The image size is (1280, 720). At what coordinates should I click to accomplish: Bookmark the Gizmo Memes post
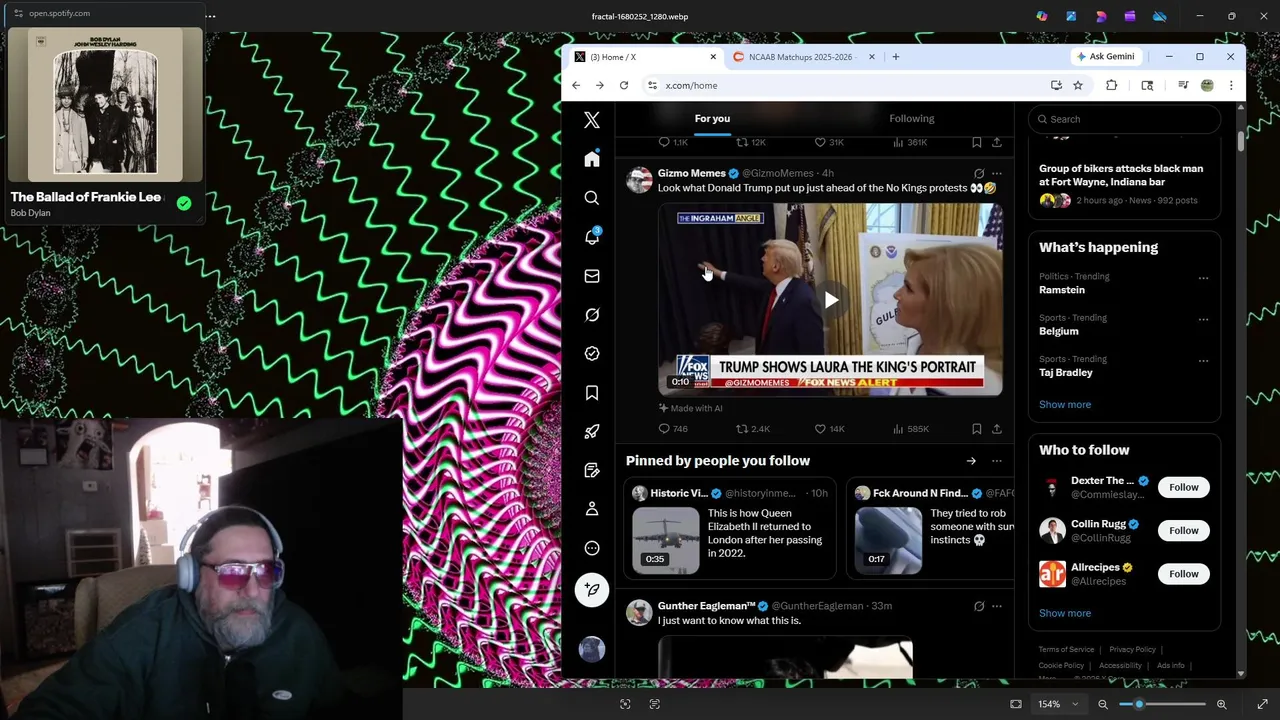(x=977, y=429)
